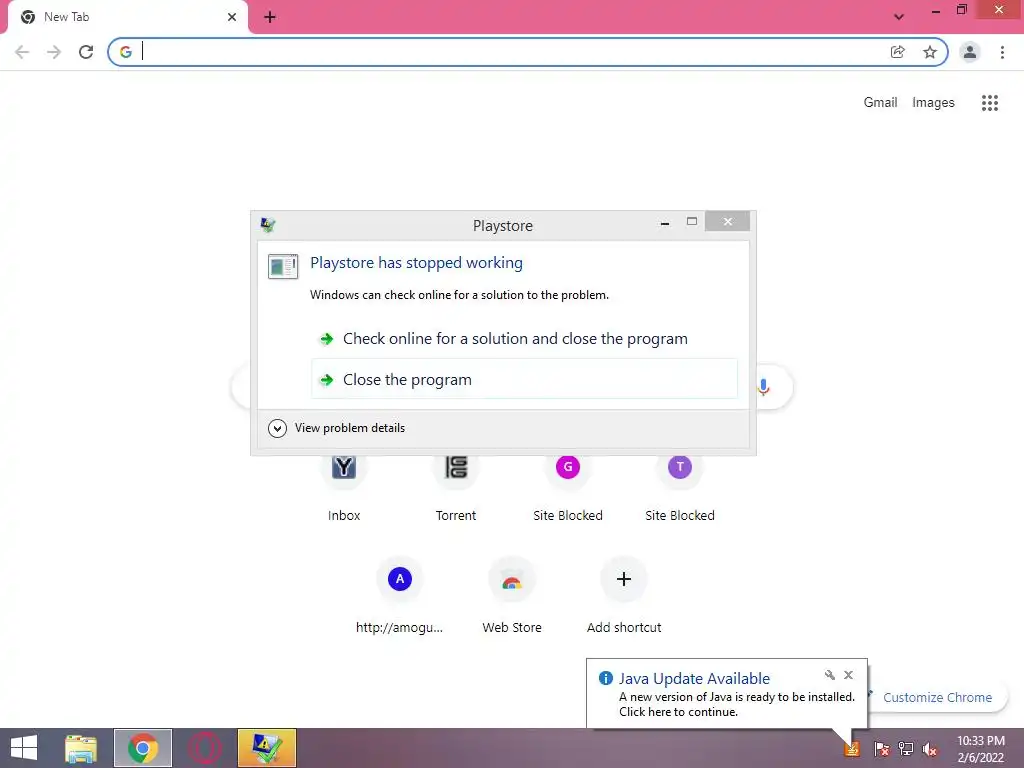Image resolution: width=1024 pixels, height=768 pixels.
Task: Open the Images link
Action: point(933,103)
